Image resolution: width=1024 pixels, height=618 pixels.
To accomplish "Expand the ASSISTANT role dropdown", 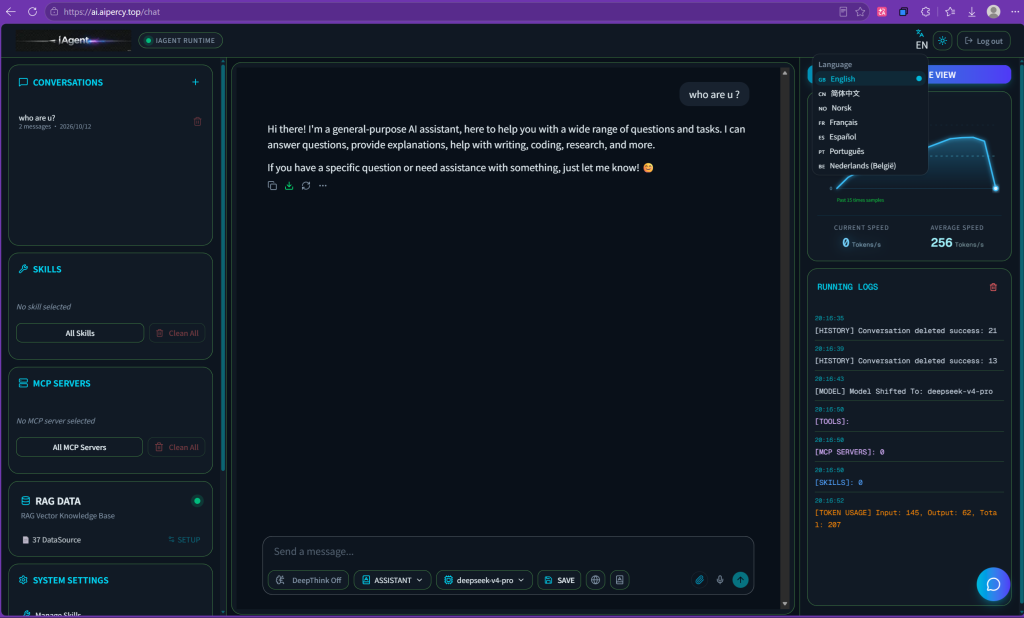I will pyautogui.click(x=392, y=580).
